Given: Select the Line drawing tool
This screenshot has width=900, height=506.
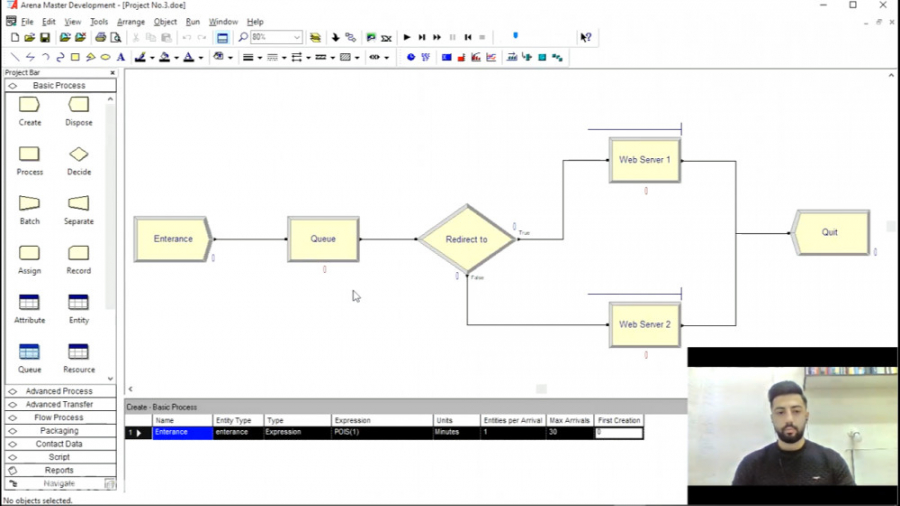Looking at the screenshot, I should point(15,57).
